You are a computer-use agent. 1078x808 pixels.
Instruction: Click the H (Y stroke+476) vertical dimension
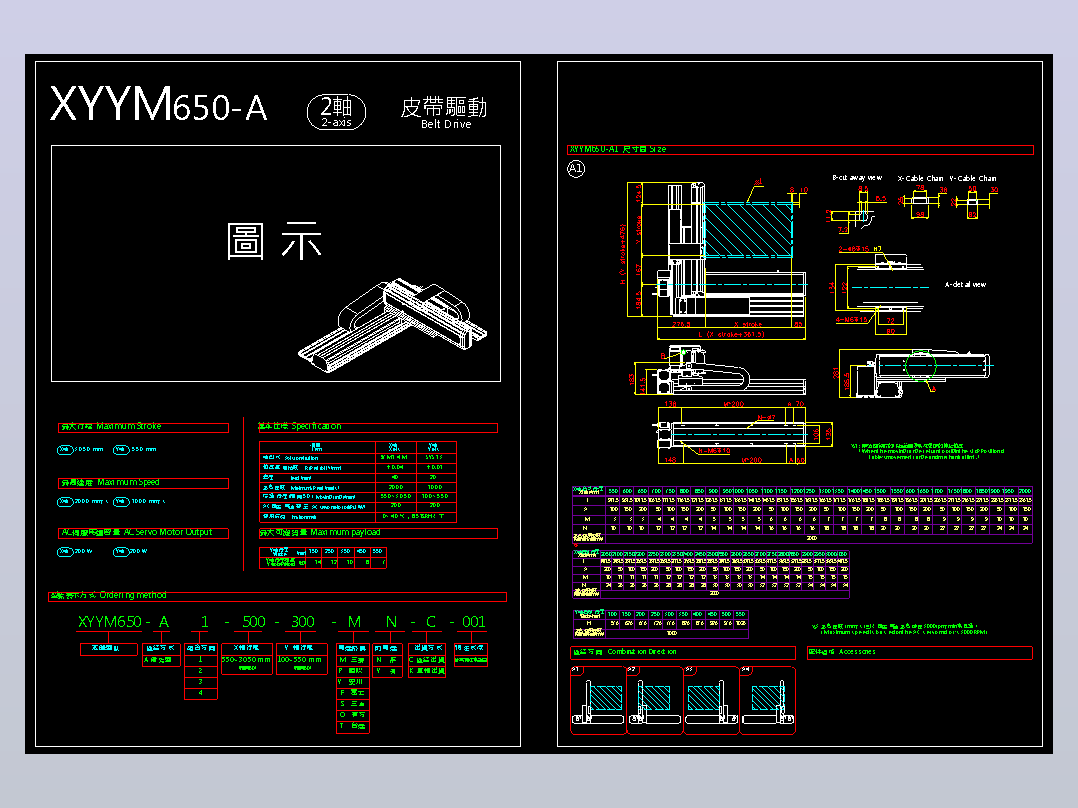[x=622, y=254]
